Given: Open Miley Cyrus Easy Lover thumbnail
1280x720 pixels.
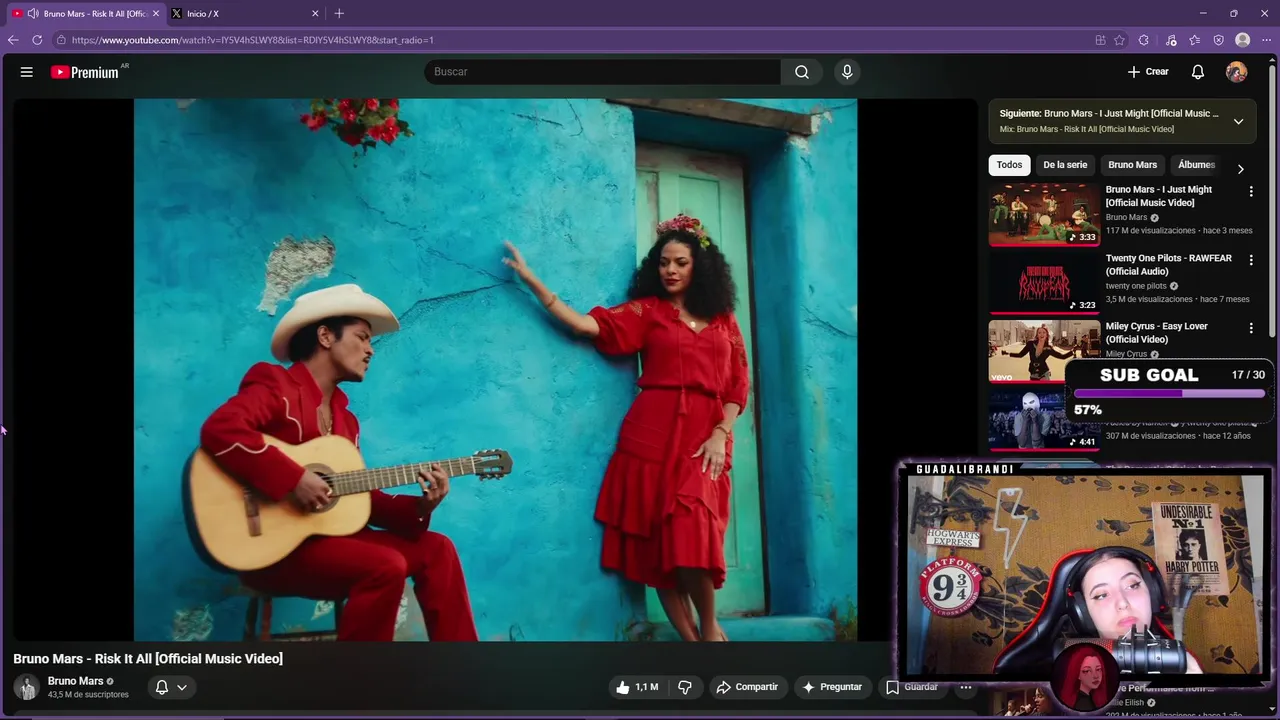Looking at the screenshot, I should tap(1044, 350).
